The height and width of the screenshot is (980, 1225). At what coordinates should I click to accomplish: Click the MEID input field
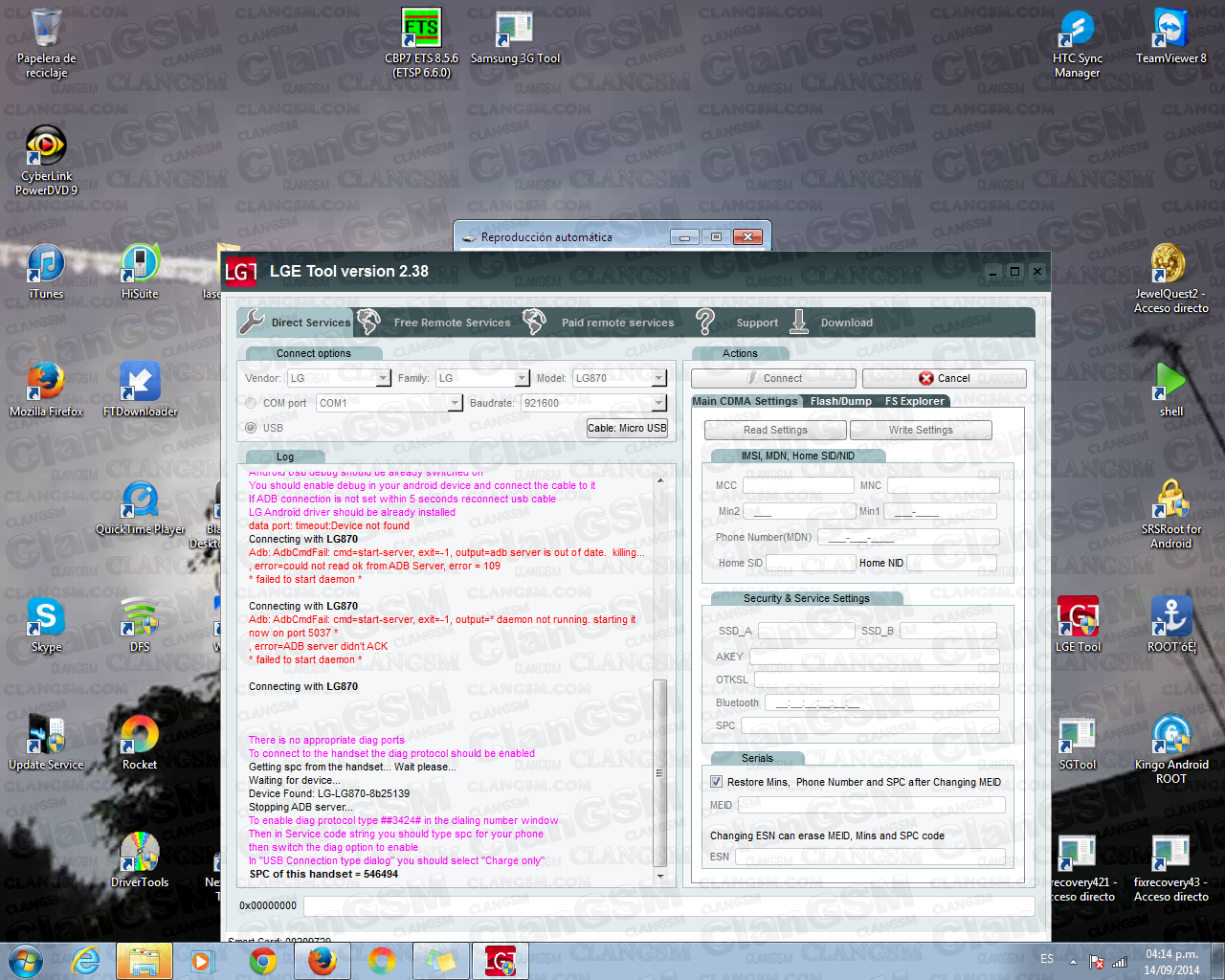point(871,805)
